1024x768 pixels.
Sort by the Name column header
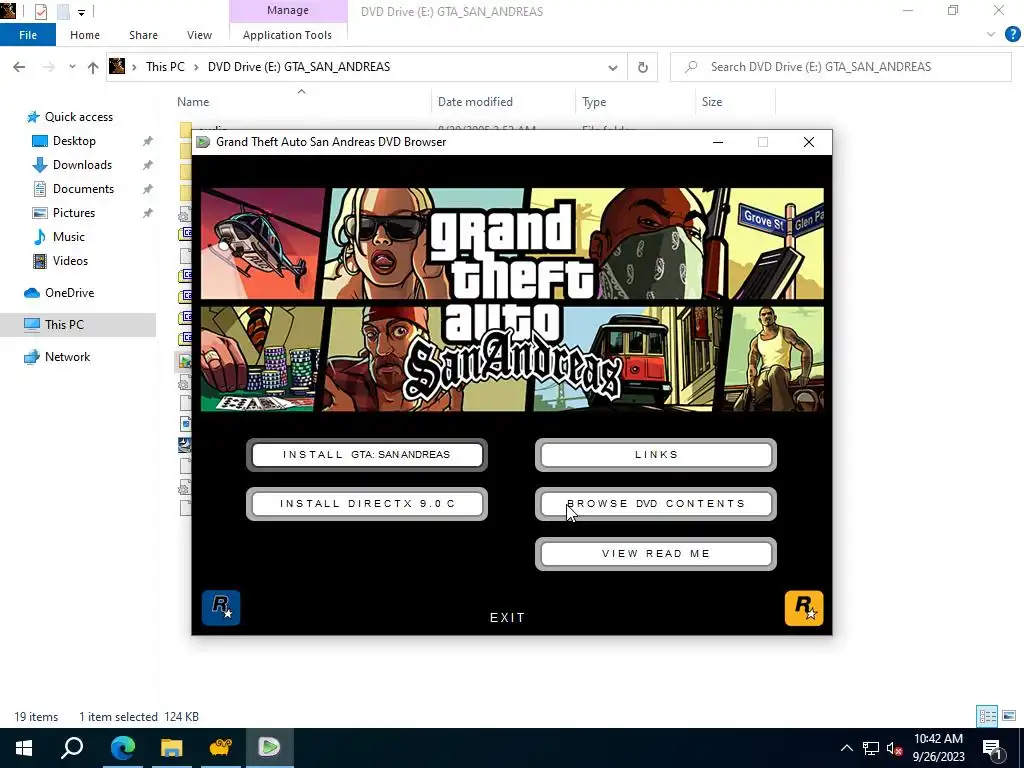pos(303,102)
